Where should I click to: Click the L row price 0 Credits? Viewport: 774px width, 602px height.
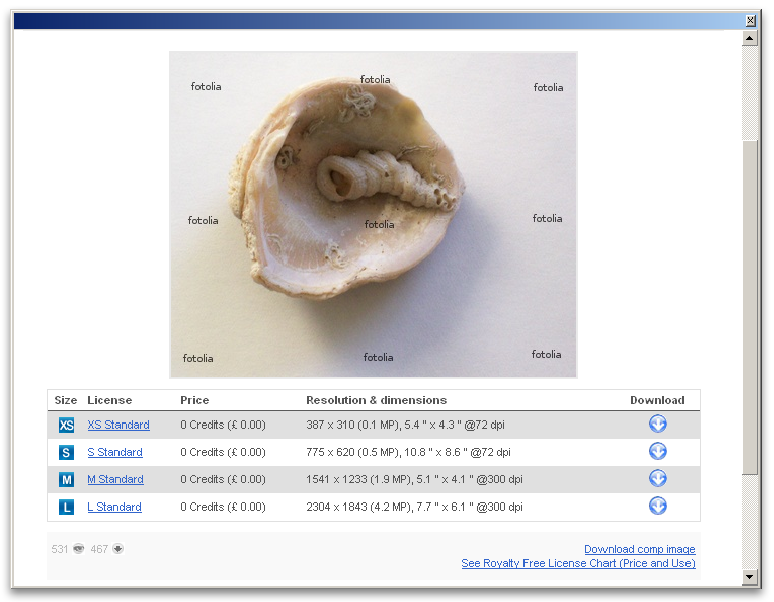click(x=223, y=507)
